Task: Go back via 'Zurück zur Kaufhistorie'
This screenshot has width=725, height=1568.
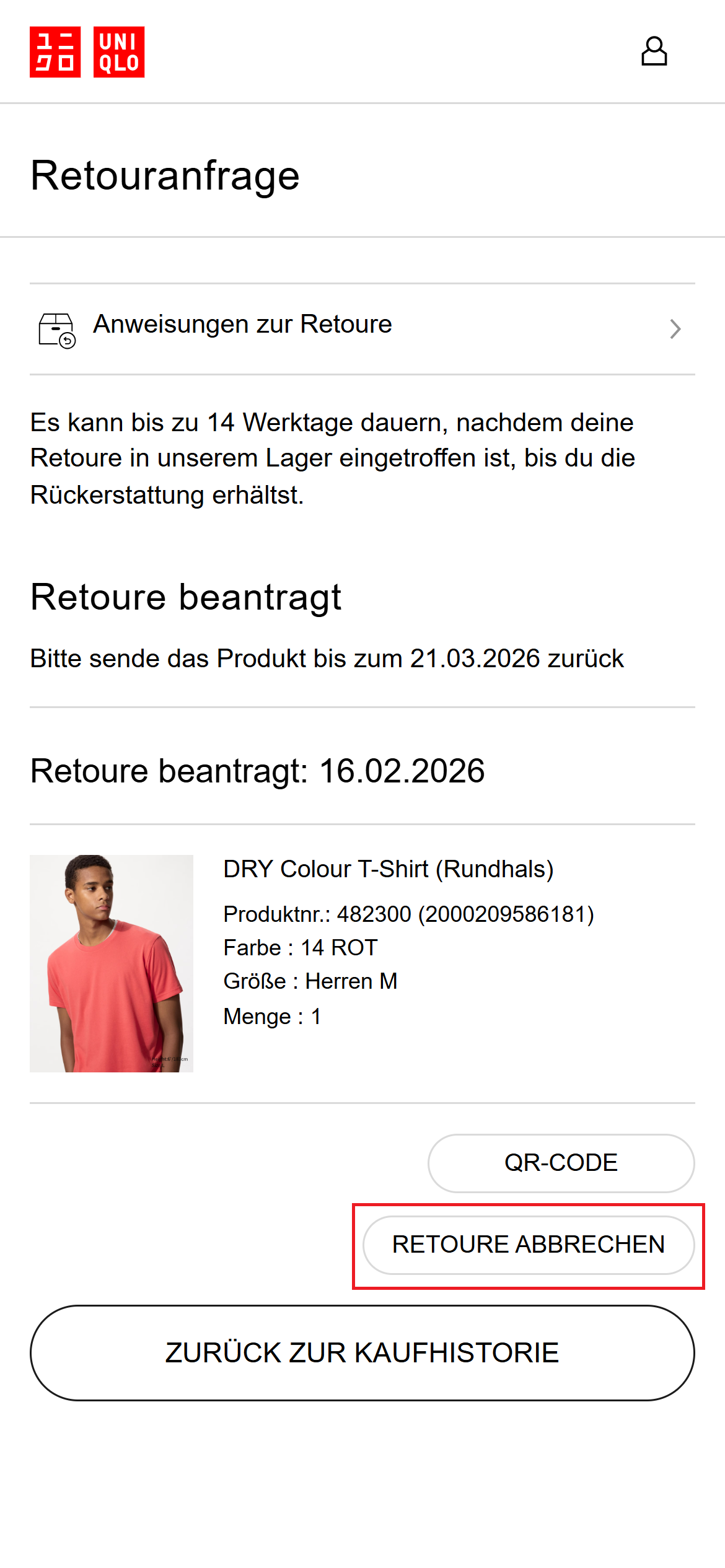Action: click(362, 1352)
